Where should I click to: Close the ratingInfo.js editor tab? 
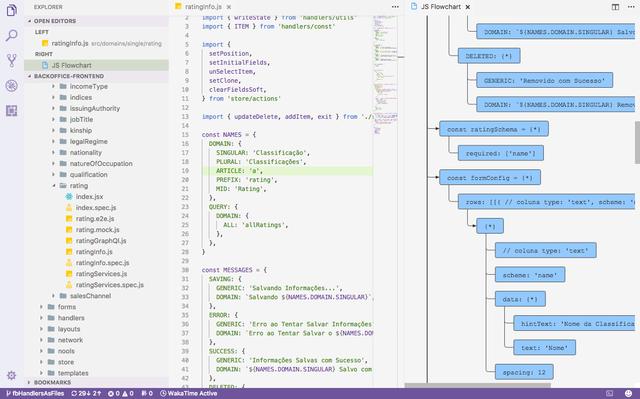coord(229,7)
